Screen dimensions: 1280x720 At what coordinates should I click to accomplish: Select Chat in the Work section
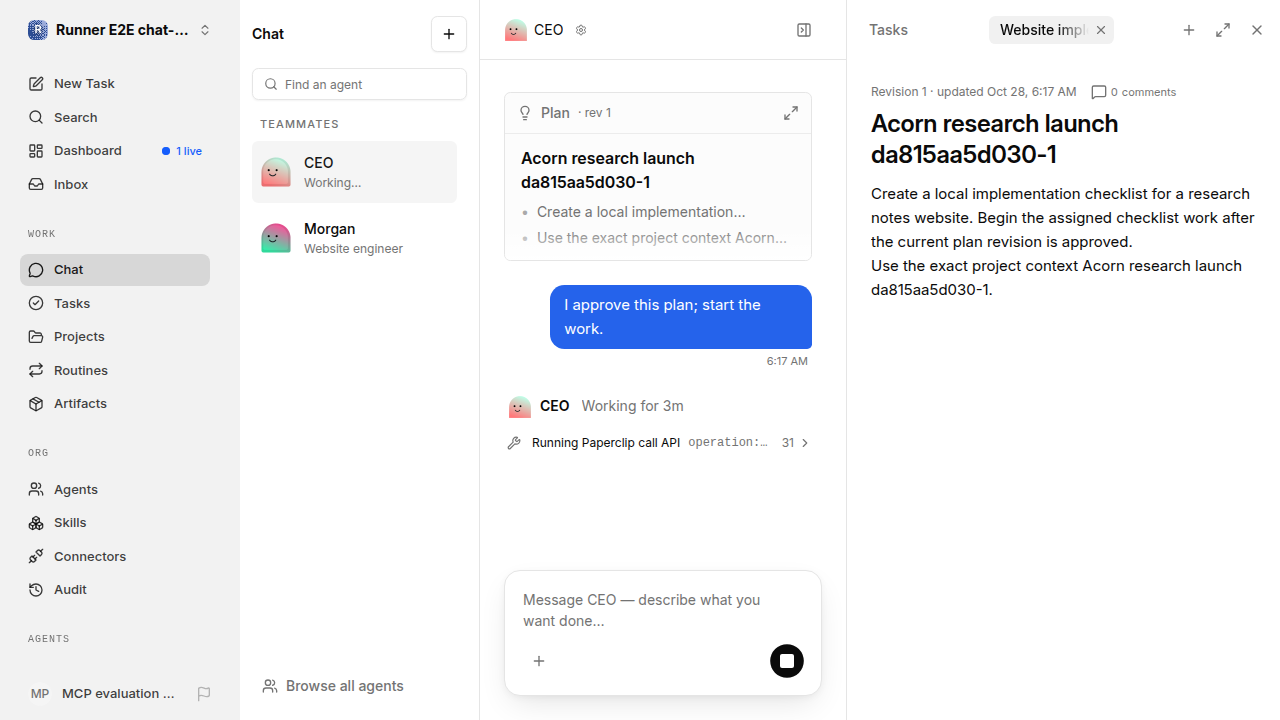(x=115, y=270)
